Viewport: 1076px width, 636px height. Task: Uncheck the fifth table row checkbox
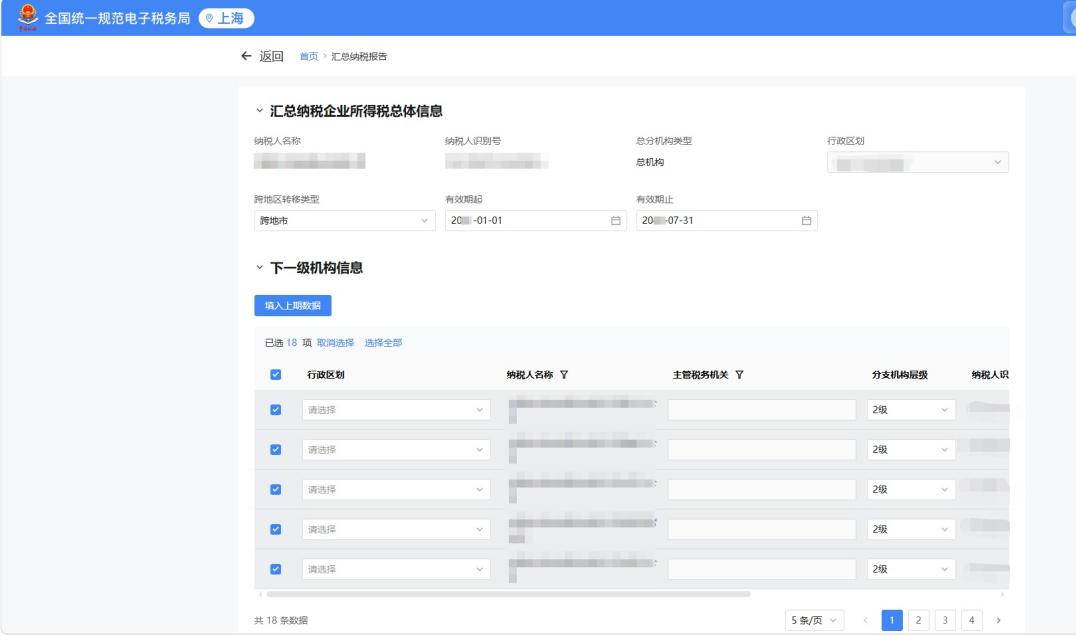276,569
